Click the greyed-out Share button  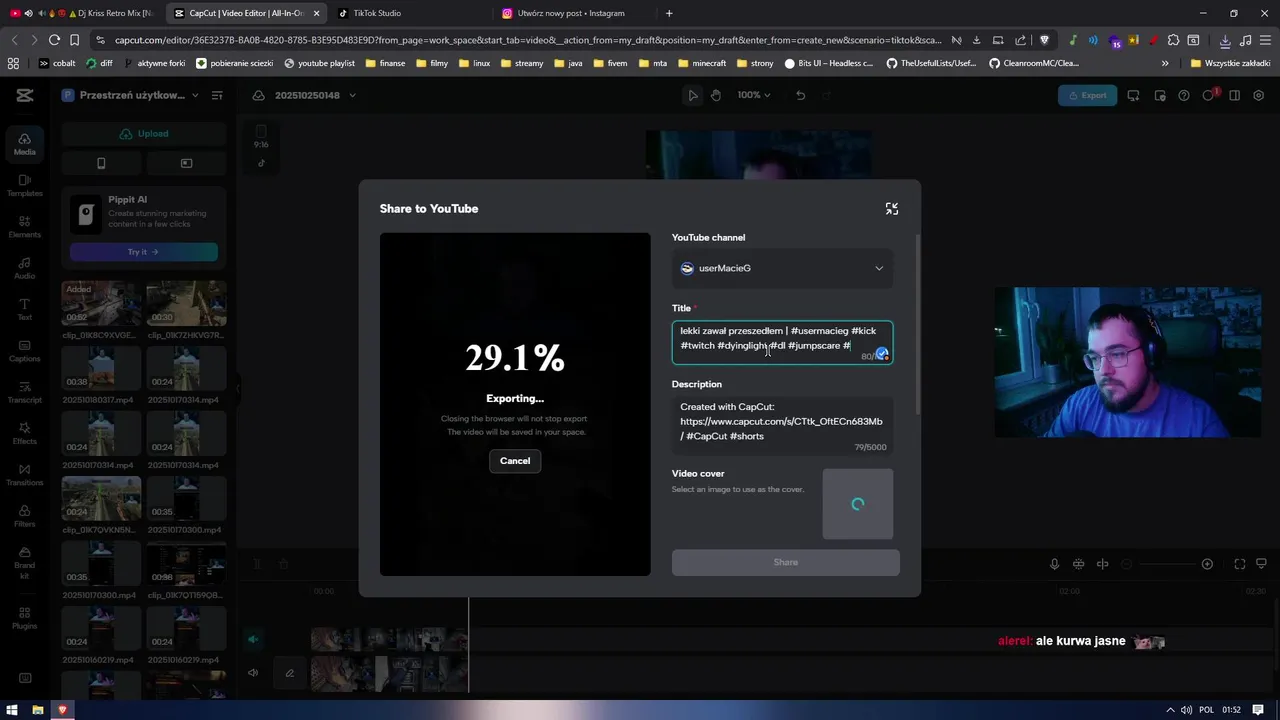(x=786, y=562)
